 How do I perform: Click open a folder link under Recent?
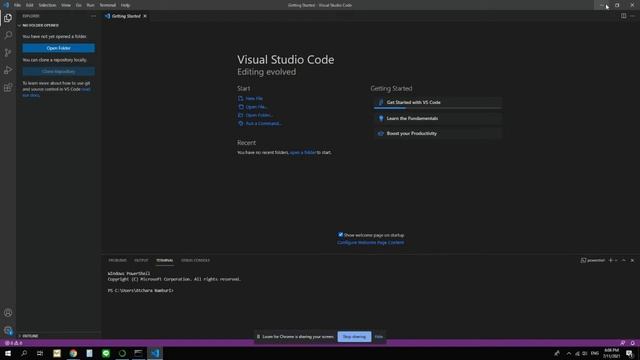click(x=303, y=152)
